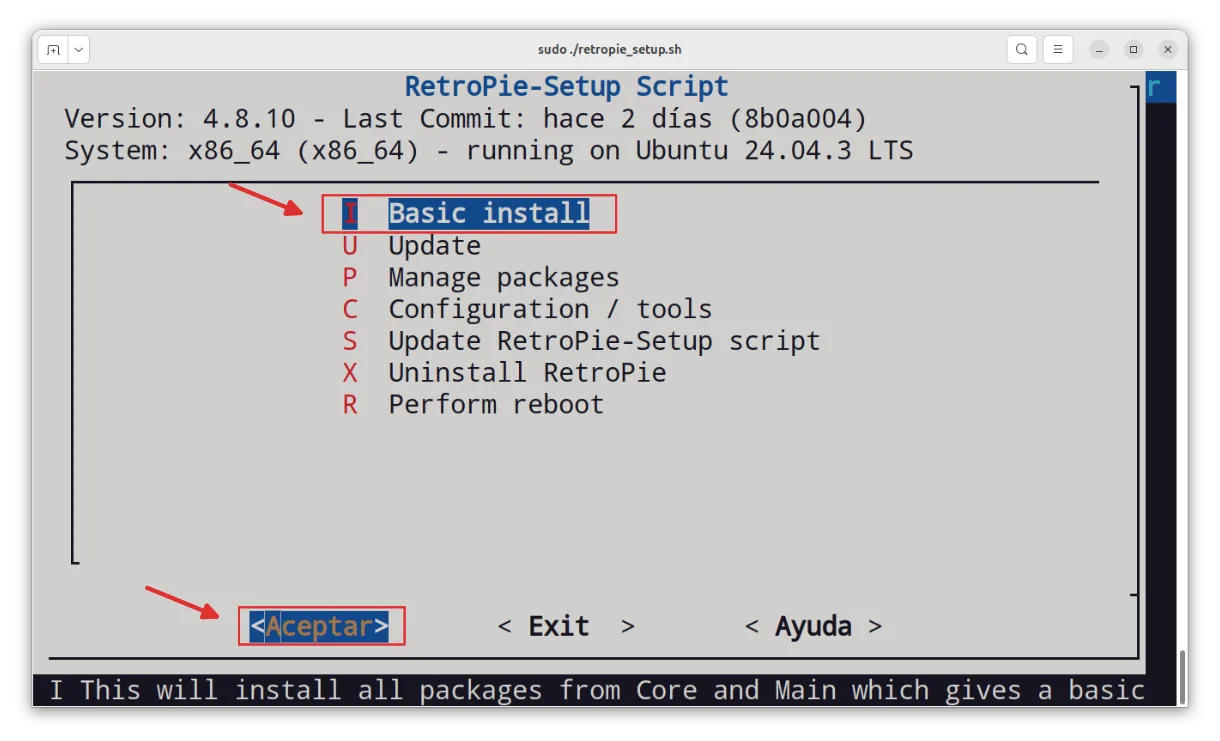The width and height of the screenshot is (1220, 741).
Task: Open the terminal hamburger menu
Action: (1057, 48)
